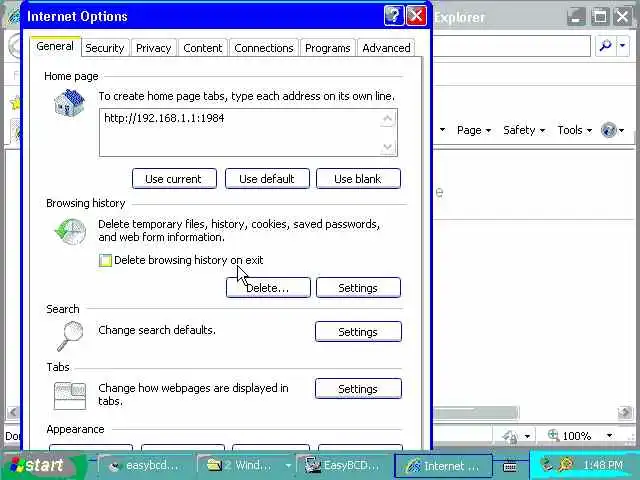This screenshot has width=640, height=480.
Task: Open Tabs Settings button
Action: 358,389
